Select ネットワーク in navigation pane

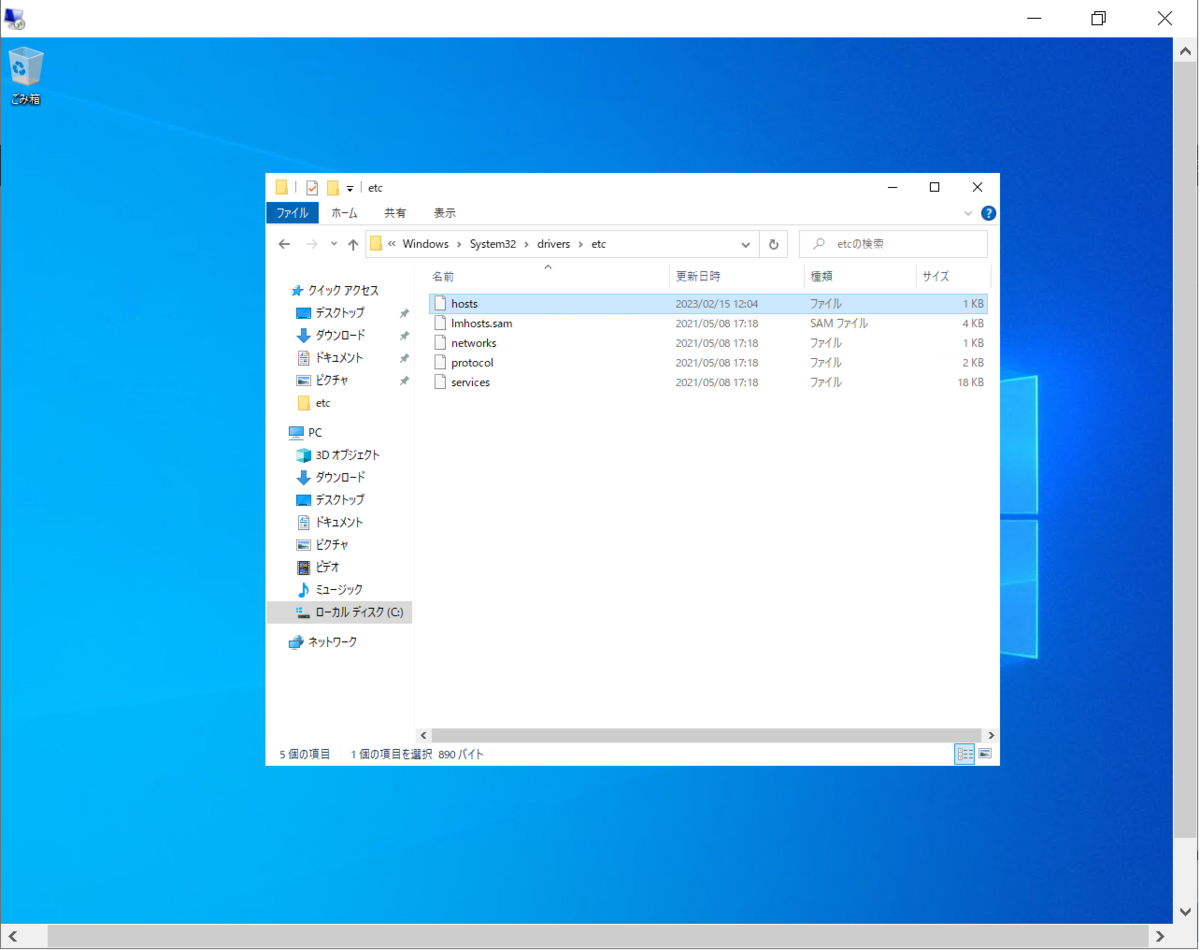coord(331,642)
